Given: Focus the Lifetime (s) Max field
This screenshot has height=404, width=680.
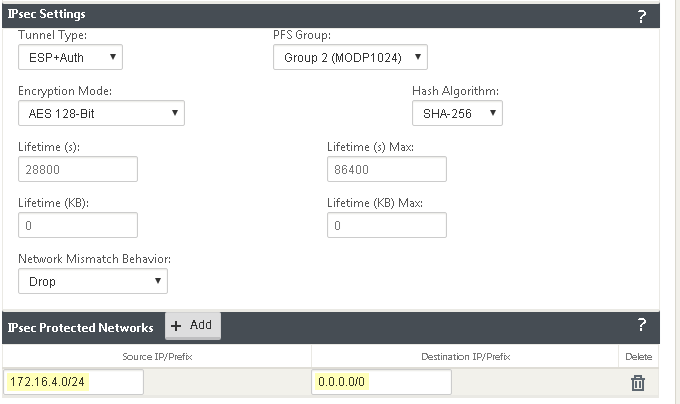Looking at the screenshot, I should [x=386, y=169].
